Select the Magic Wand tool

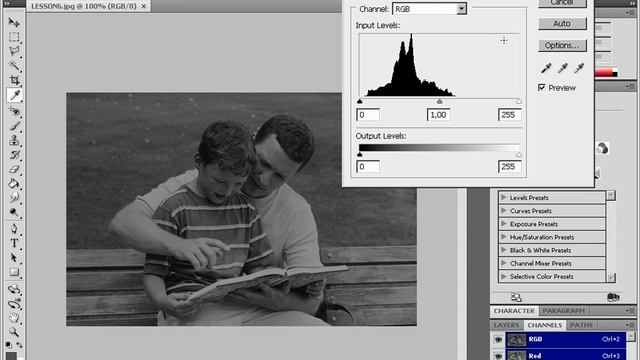[14, 65]
